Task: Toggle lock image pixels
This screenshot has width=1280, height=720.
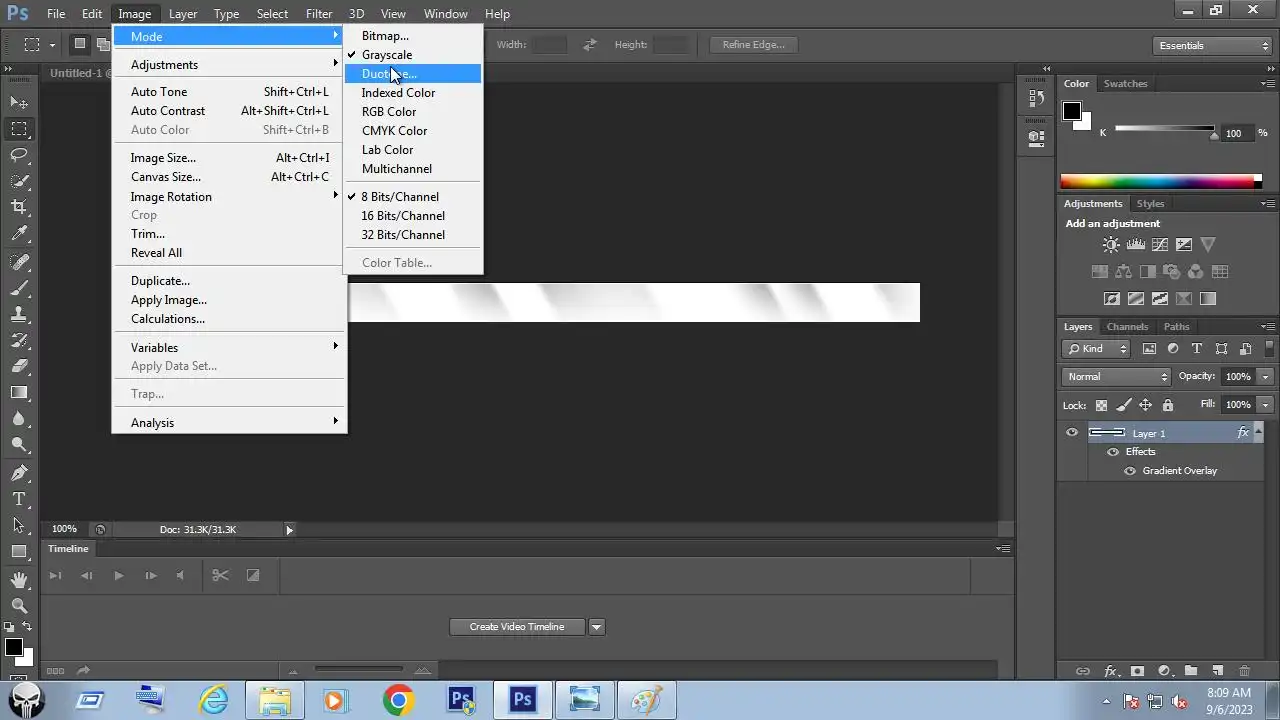Action: coord(1123,405)
